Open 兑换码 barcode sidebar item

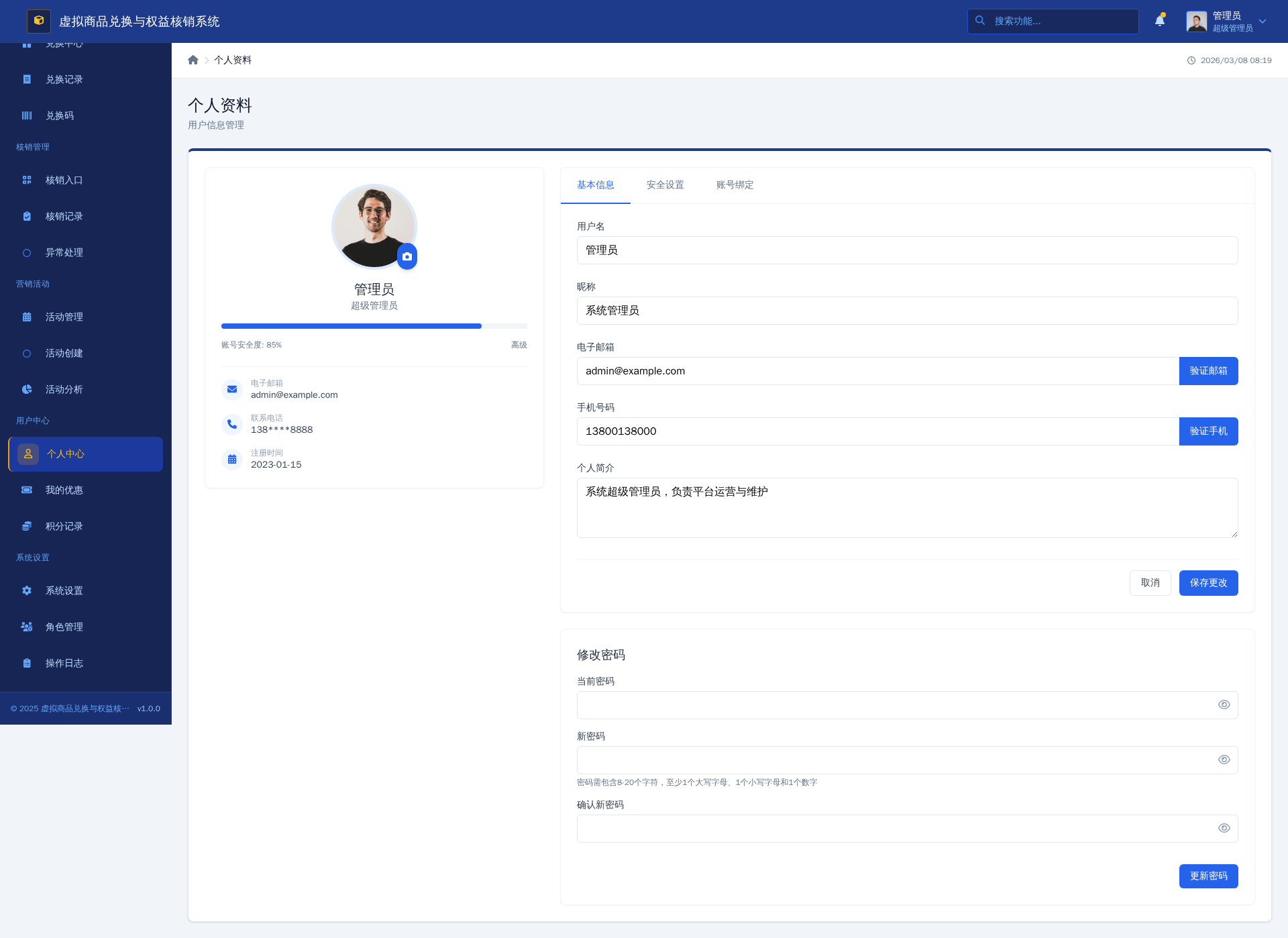coord(59,115)
